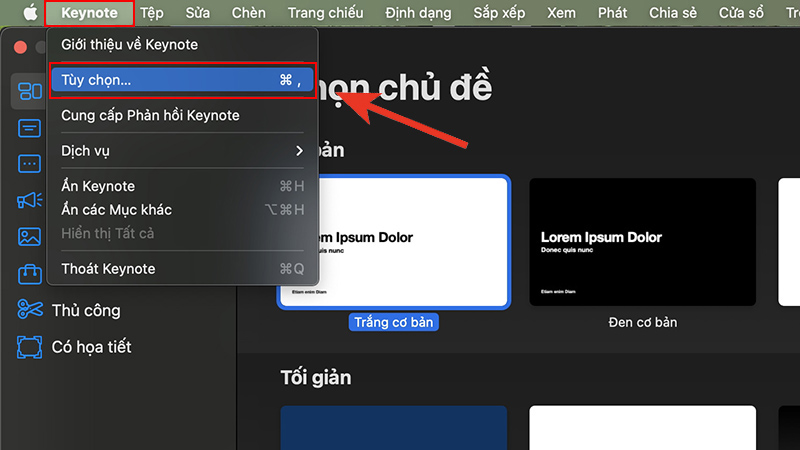The width and height of the screenshot is (800, 450).
Task: Open the Keynote menu in menu bar
Action: (x=89, y=13)
